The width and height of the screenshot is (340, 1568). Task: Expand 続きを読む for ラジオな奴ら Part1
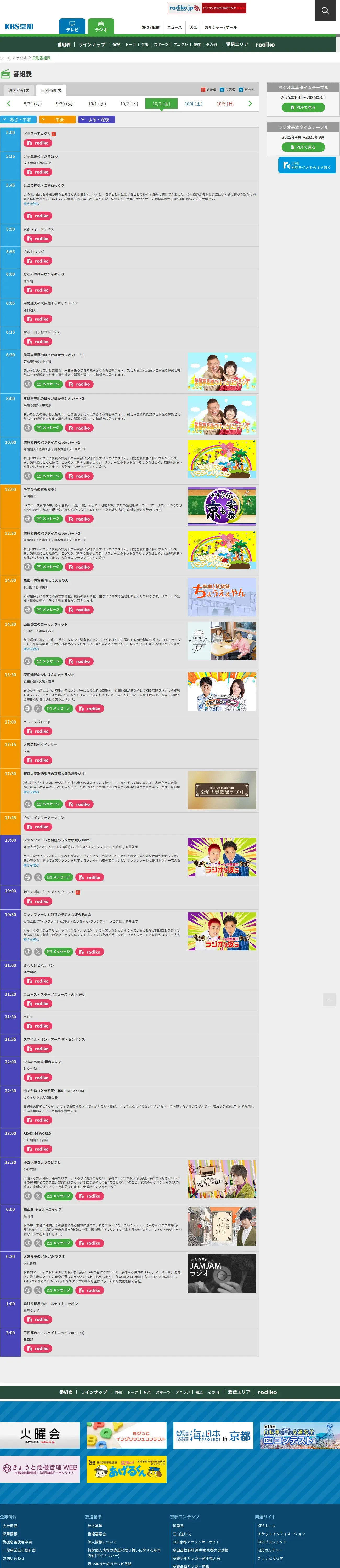pyautogui.click(x=31, y=865)
